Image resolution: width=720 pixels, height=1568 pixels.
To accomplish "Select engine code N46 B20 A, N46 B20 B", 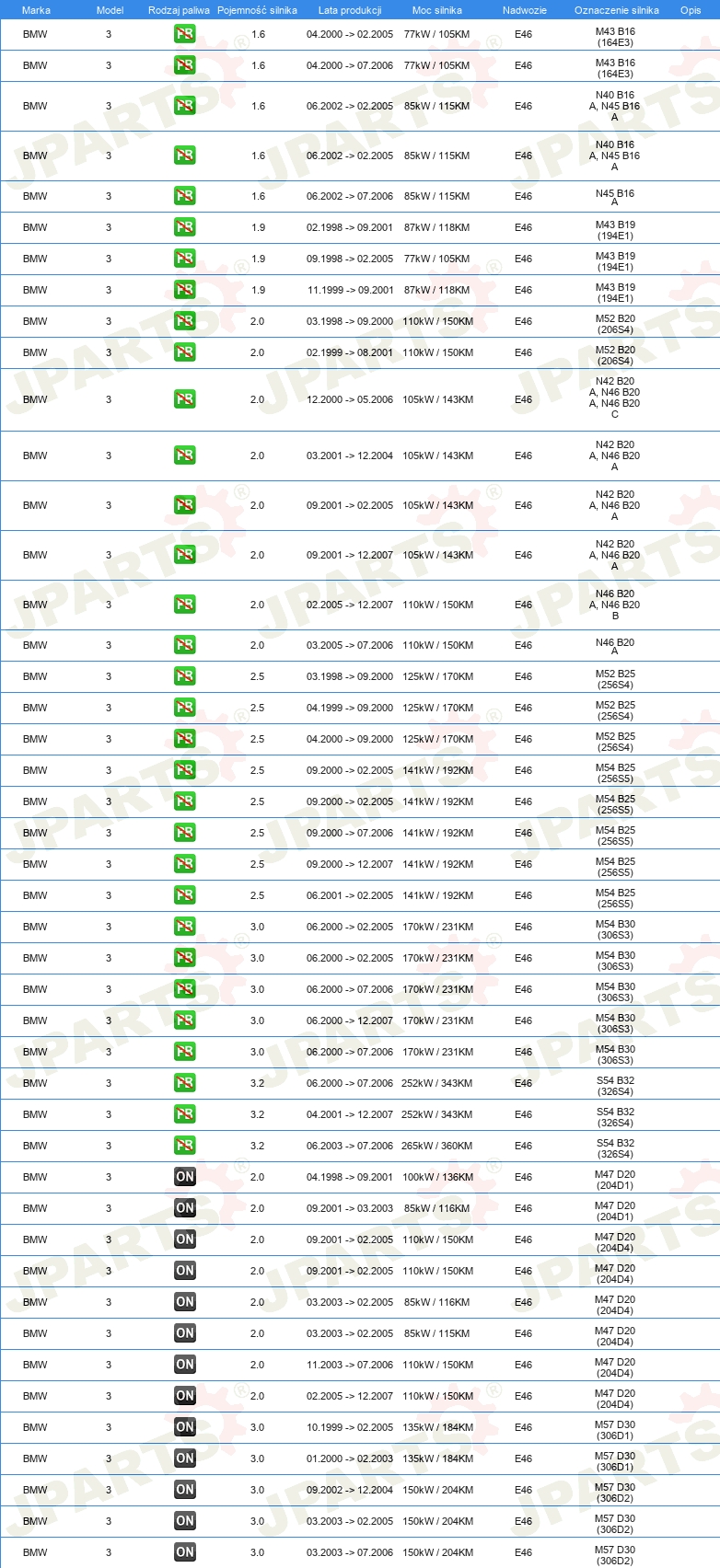I will [x=615, y=605].
